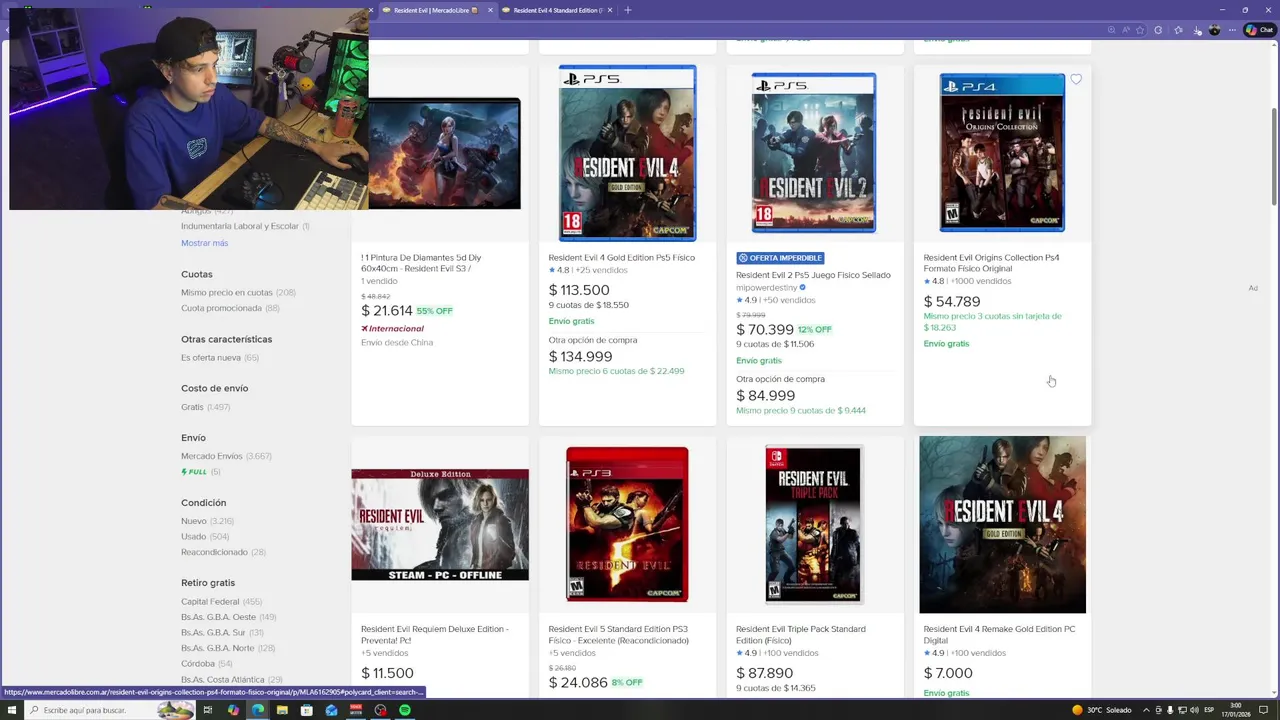This screenshot has height=720, width=1280.
Task: Click the read aloud icon in address bar
Action: tap(1126, 30)
